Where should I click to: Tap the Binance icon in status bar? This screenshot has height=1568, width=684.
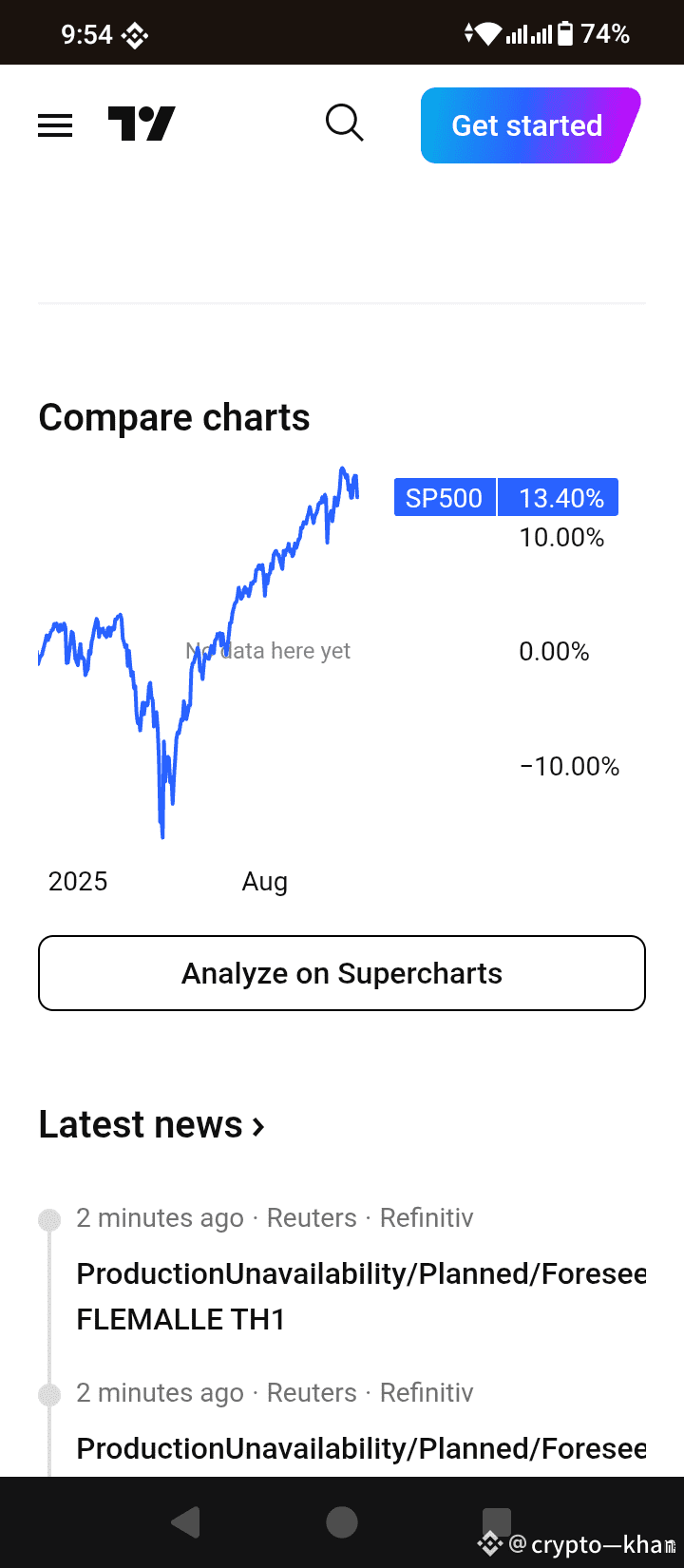(x=135, y=36)
